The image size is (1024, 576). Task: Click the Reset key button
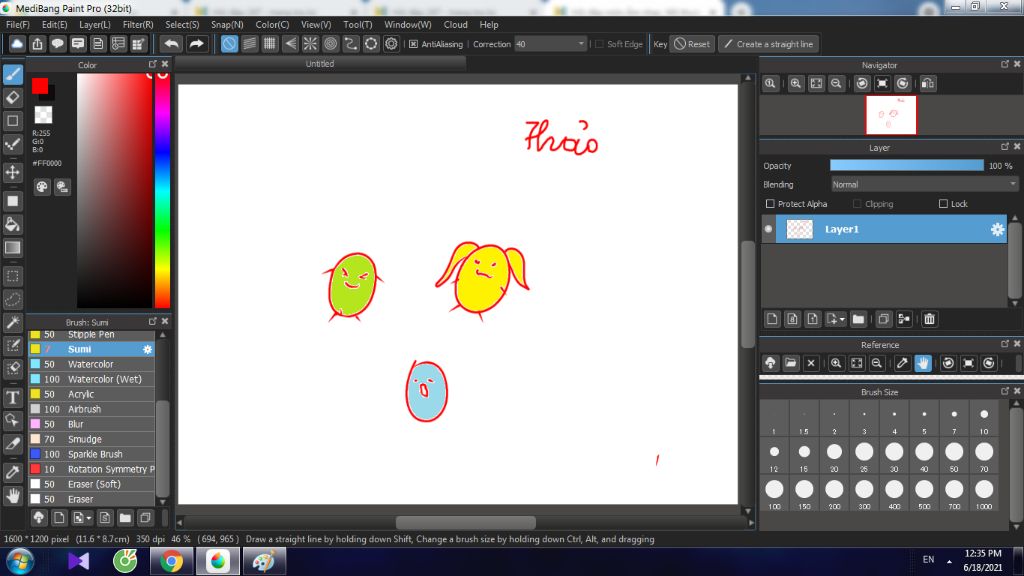(x=692, y=44)
